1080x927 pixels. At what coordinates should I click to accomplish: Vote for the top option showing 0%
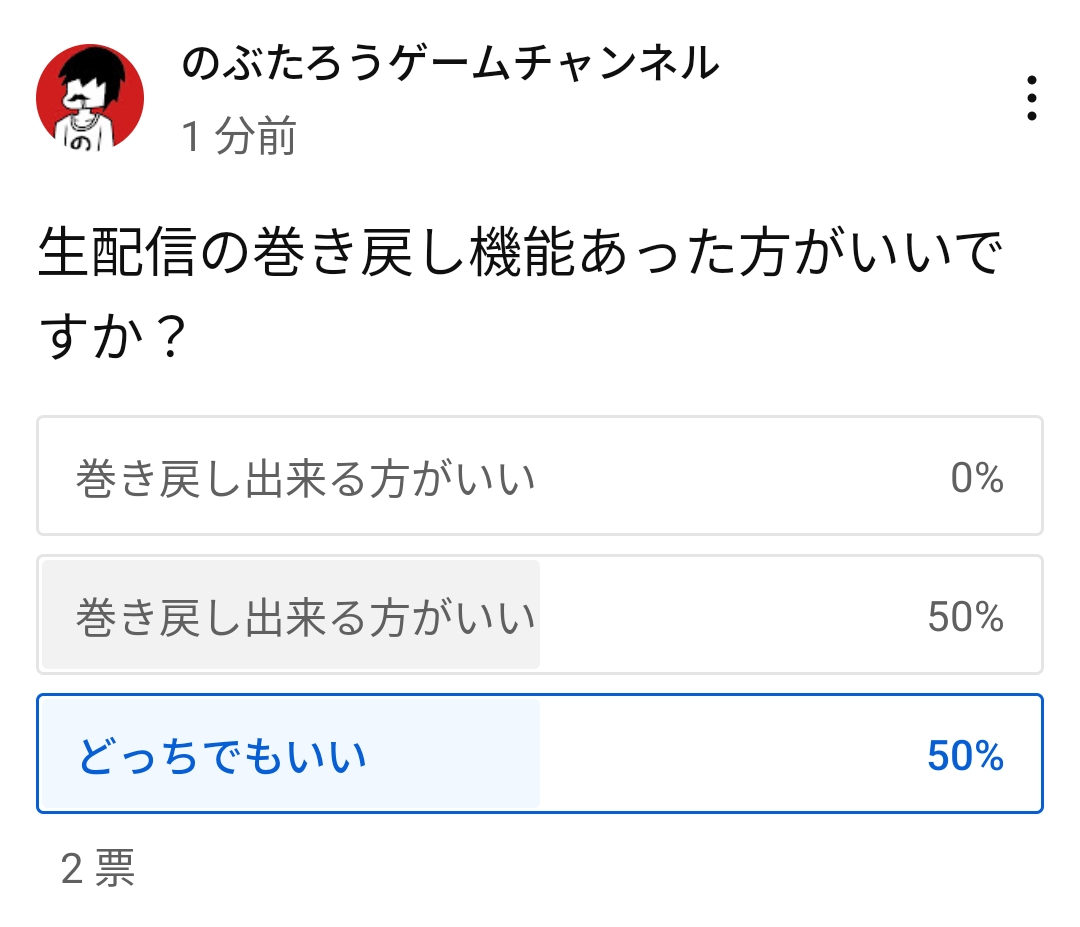pyautogui.click(x=540, y=476)
